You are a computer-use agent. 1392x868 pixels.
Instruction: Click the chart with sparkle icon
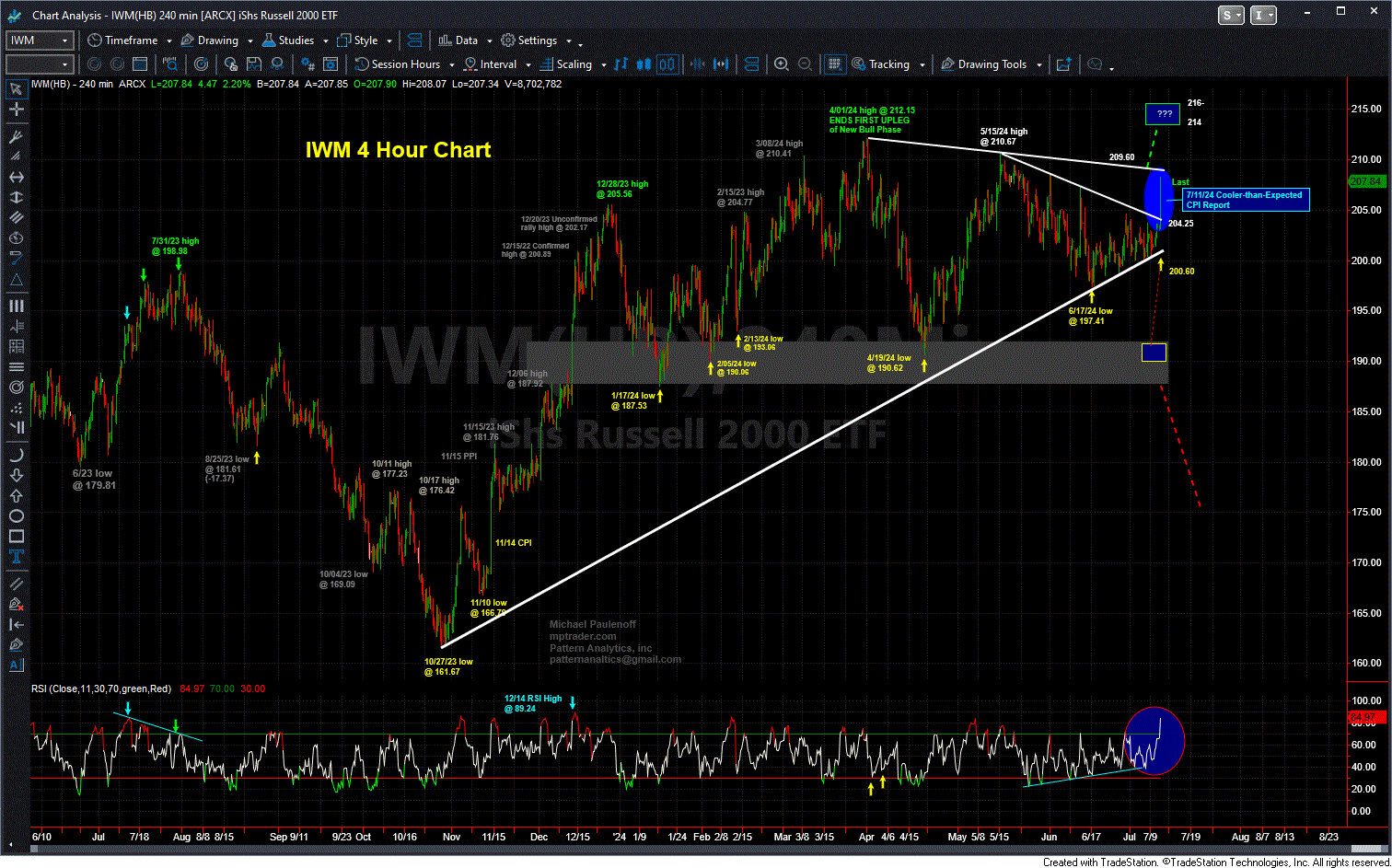coord(1064,64)
